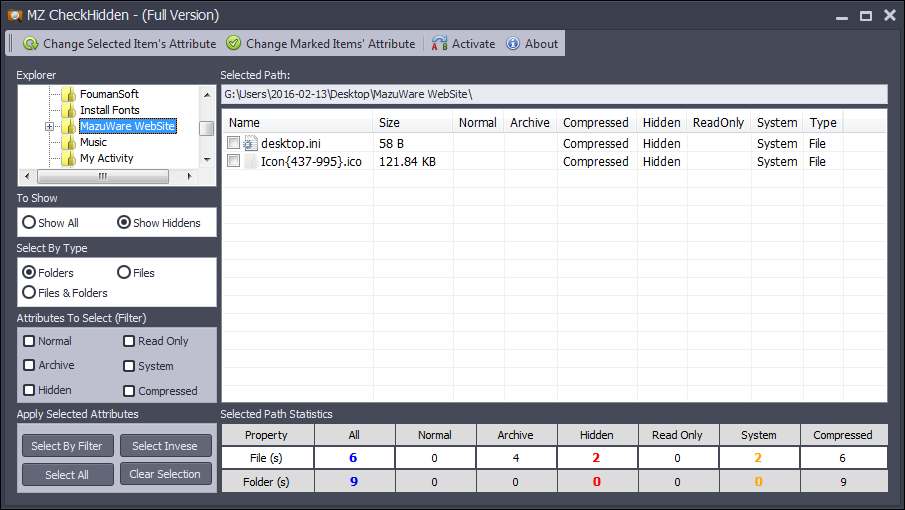
Task: Click the Activate toolbar icon
Action: [440, 44]
